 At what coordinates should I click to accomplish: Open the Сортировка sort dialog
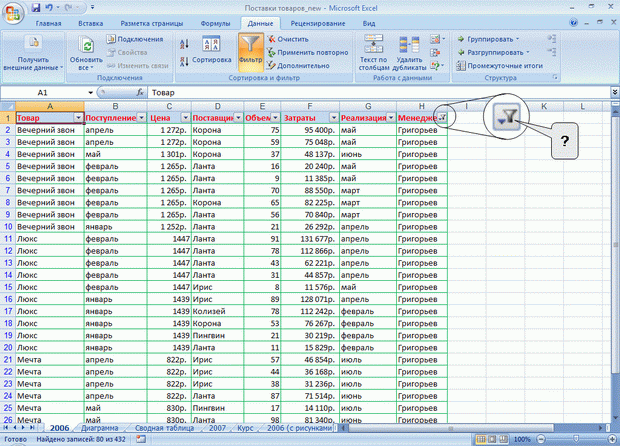point(212,50)
